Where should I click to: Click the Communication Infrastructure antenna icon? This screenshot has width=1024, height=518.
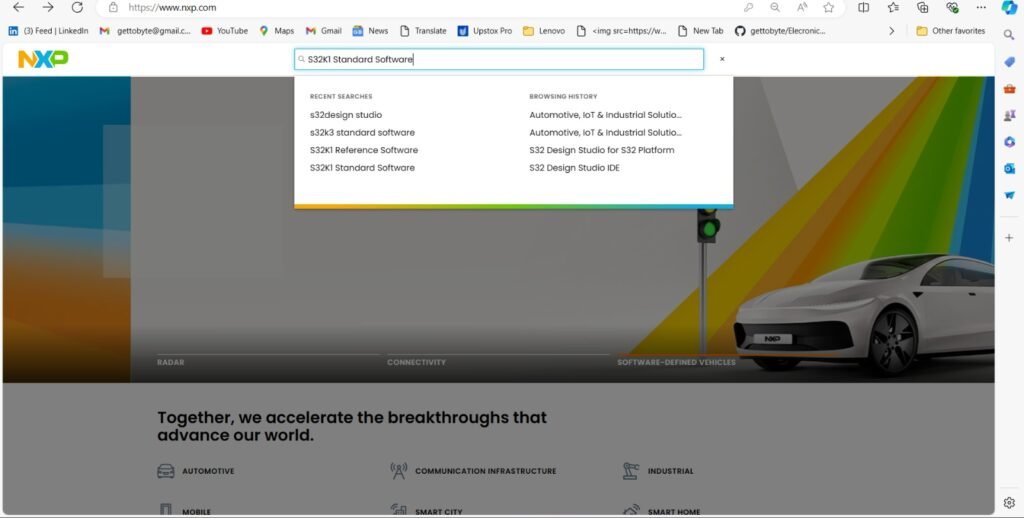click(x=398, y=471)
